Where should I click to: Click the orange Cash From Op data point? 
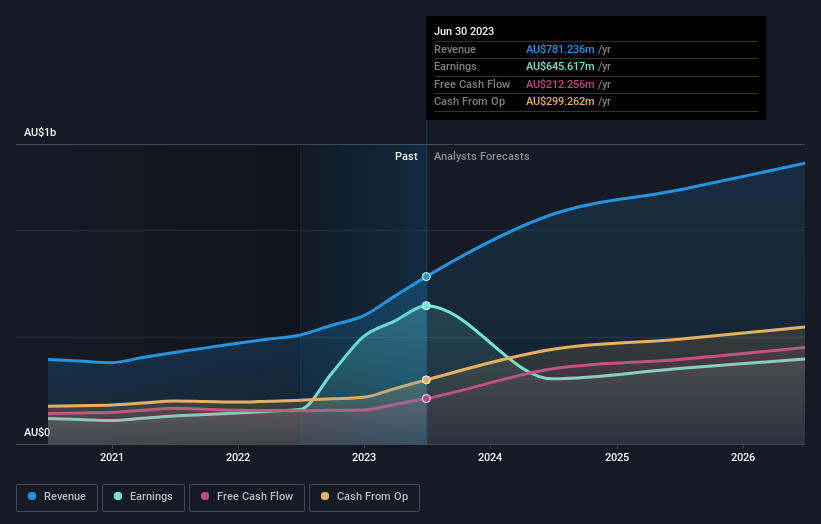point(426,380)
